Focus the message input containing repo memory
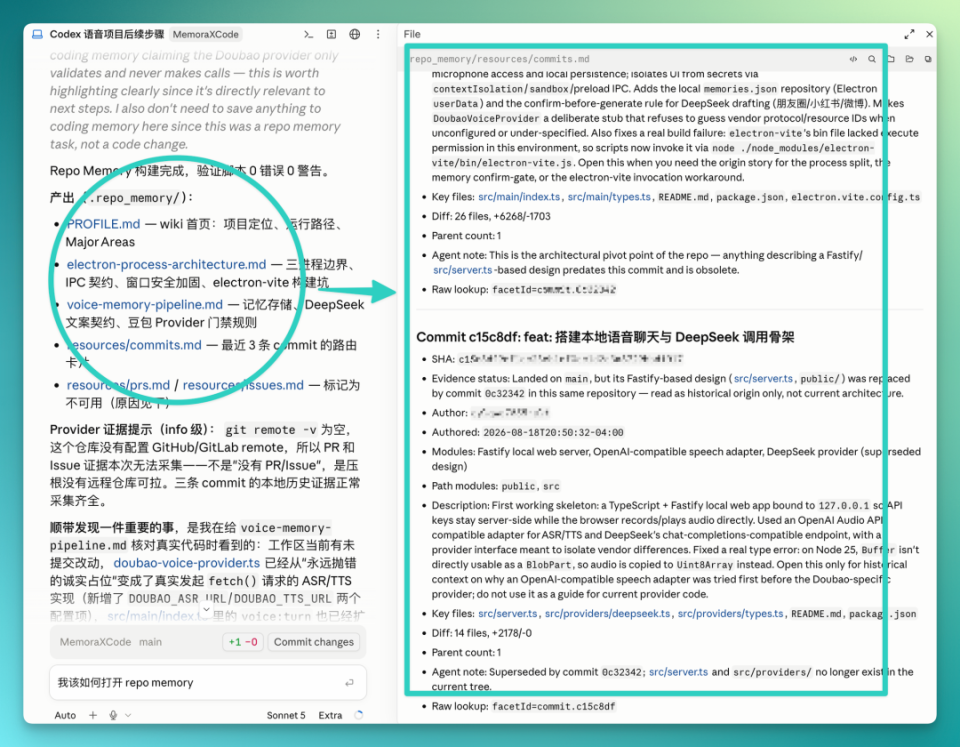The height and width of the screenshot is (747, 960). pyautogui.click(x=208, y=683)
